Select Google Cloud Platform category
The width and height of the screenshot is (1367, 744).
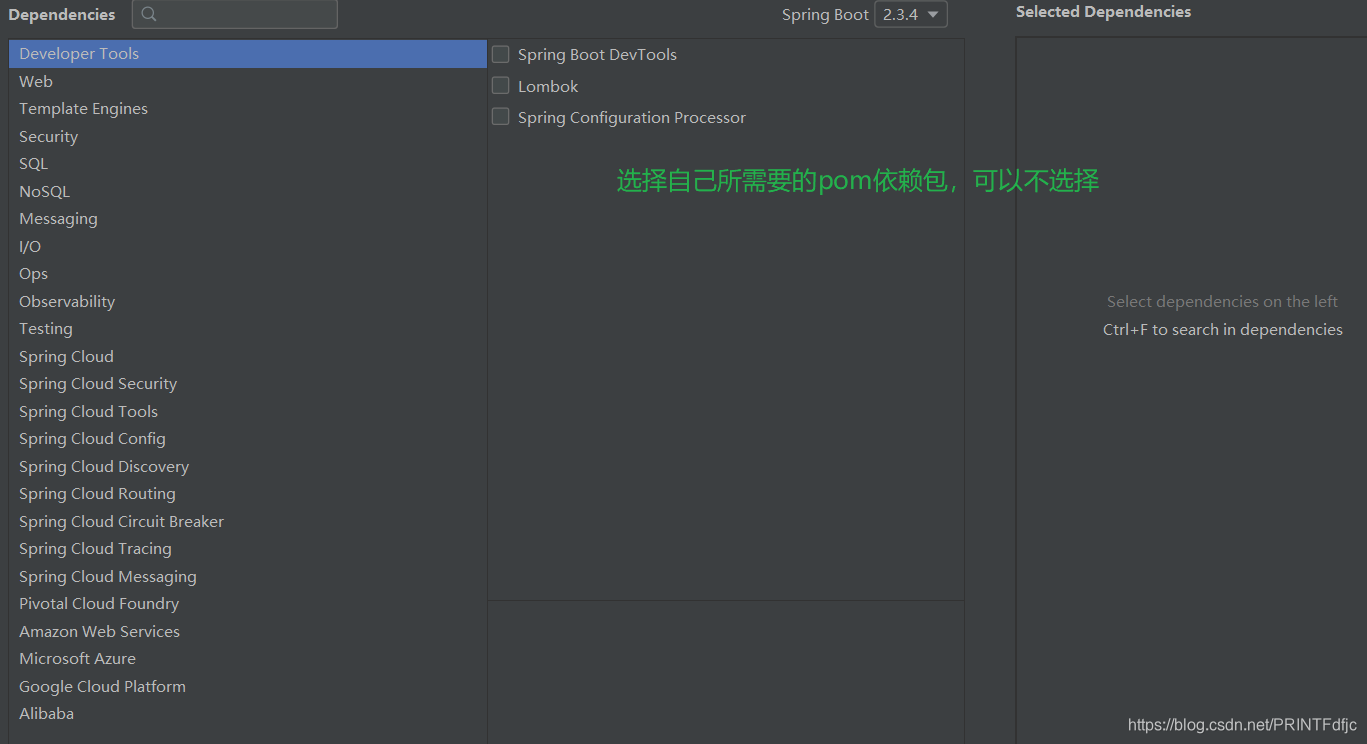coord(247,687)
